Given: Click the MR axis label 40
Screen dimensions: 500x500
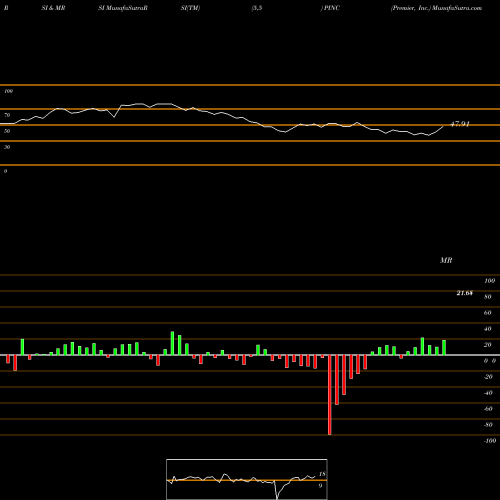Looking at the screenshot, I should click(x=488, y=329).
